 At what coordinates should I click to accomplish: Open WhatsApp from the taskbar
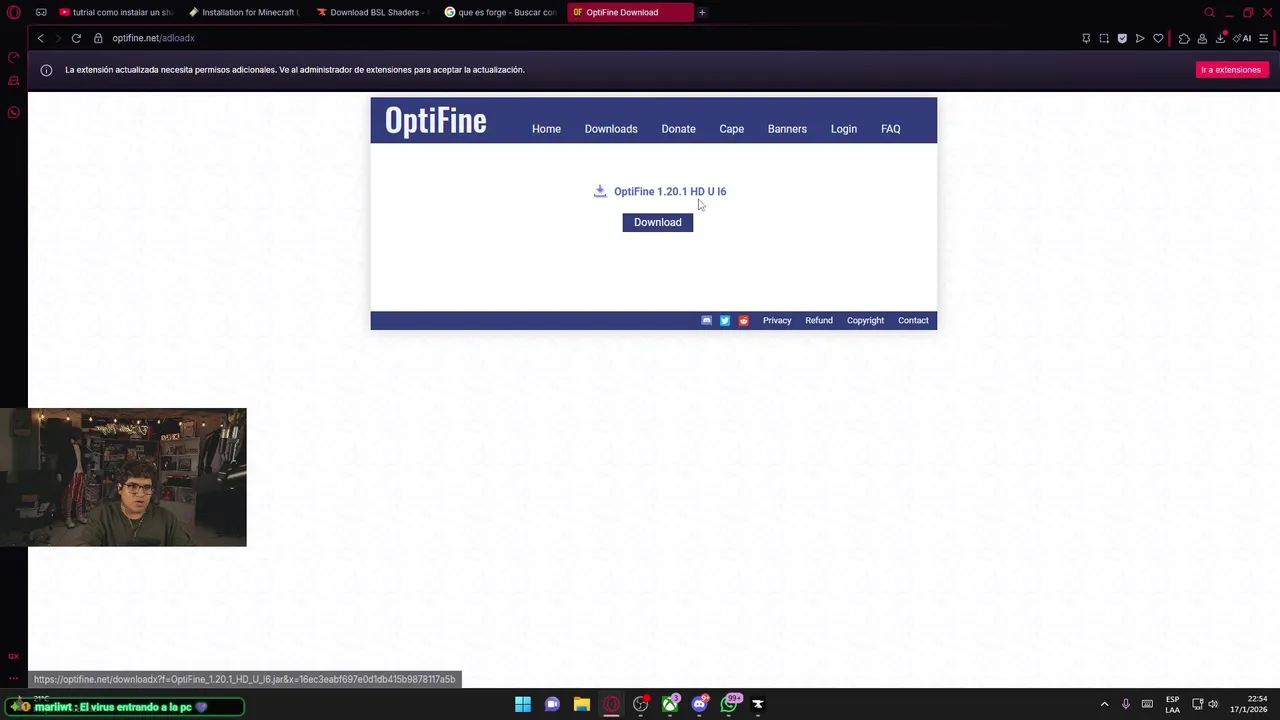click(x=729, y=704)
